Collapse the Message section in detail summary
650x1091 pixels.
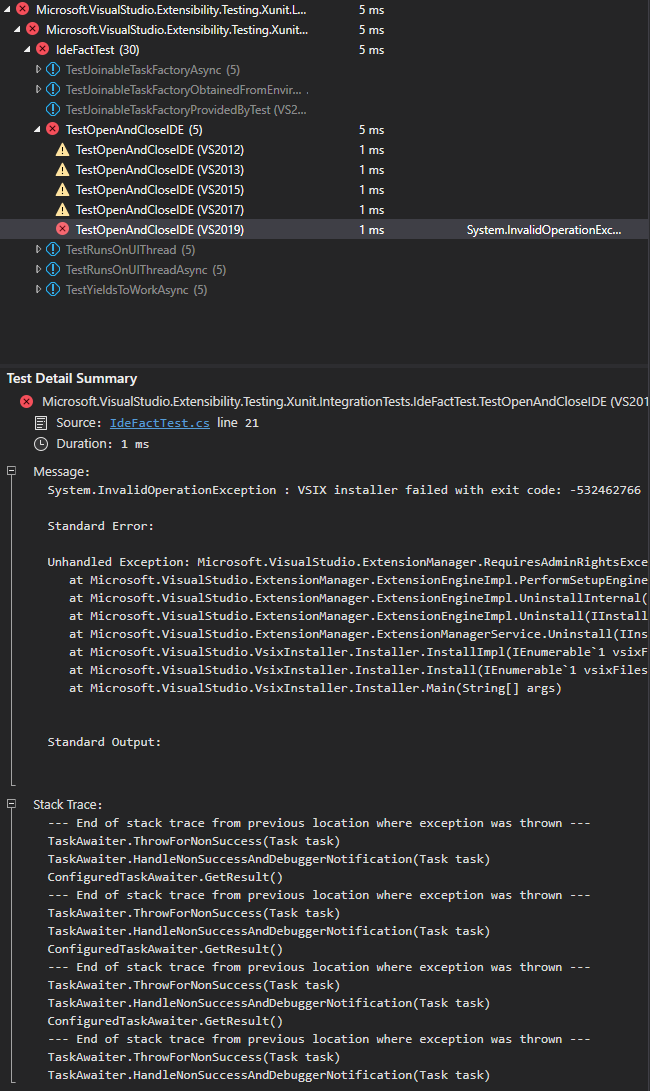click(11, 471)
